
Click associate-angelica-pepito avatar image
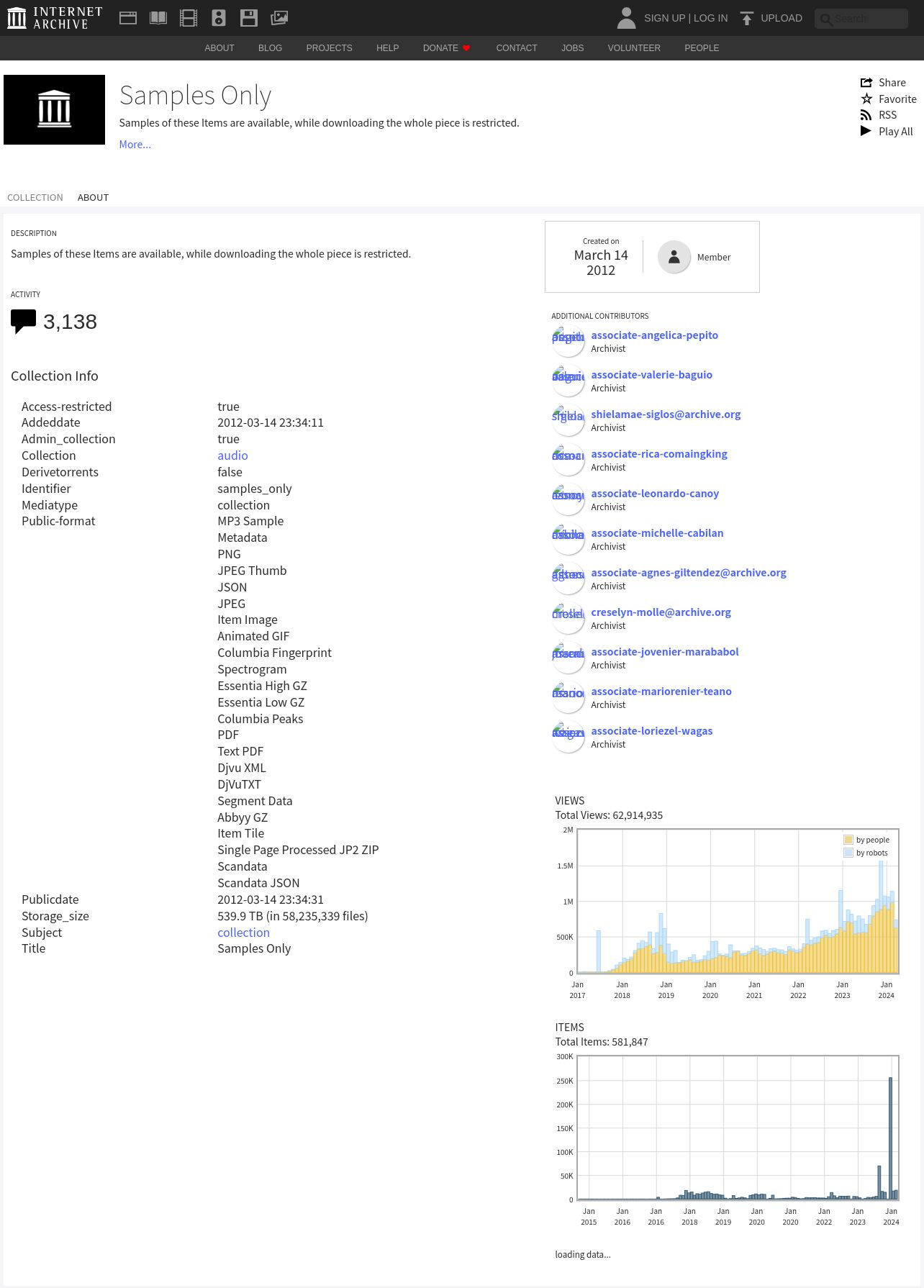click(568, 341)
